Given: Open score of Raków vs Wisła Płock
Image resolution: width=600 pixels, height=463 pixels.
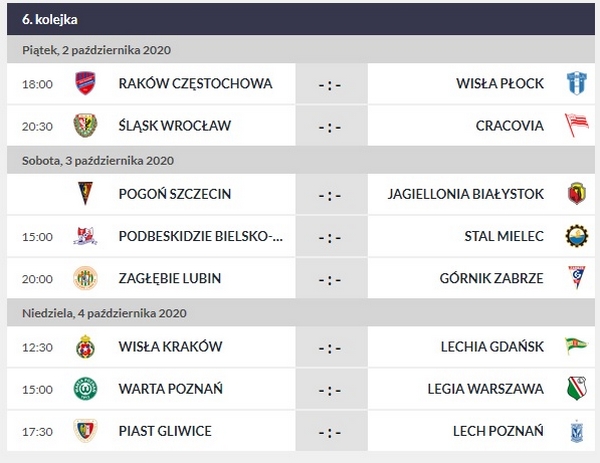Looking at the screenshot, I should pos(330,84).
